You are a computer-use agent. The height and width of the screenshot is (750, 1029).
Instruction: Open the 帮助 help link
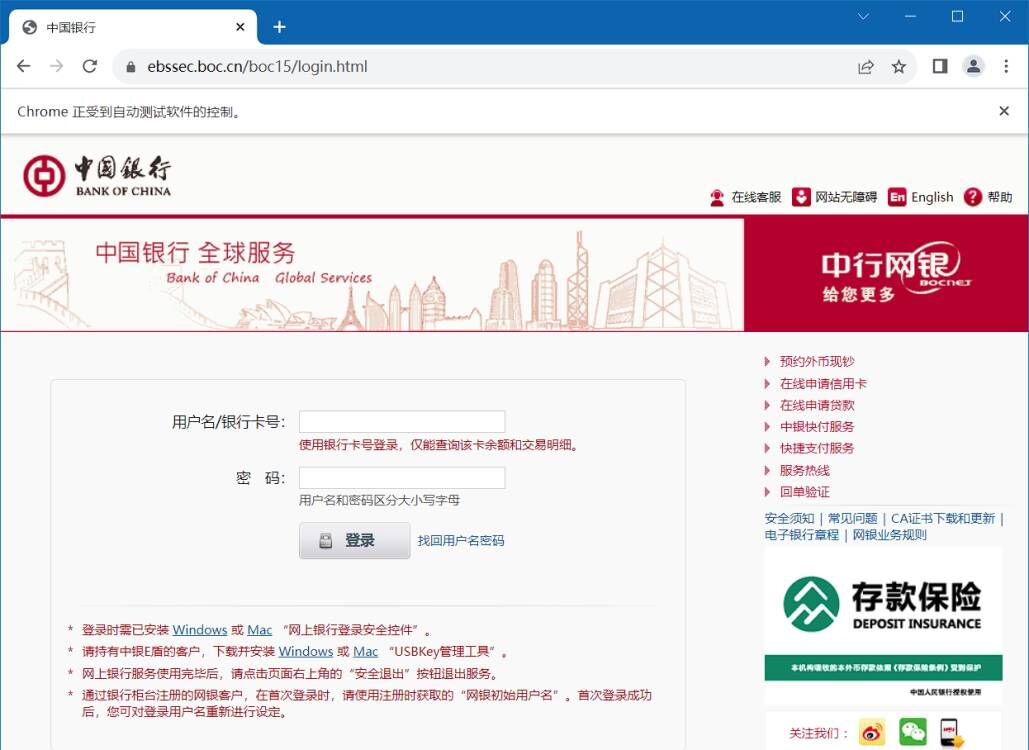pos(988,198)
